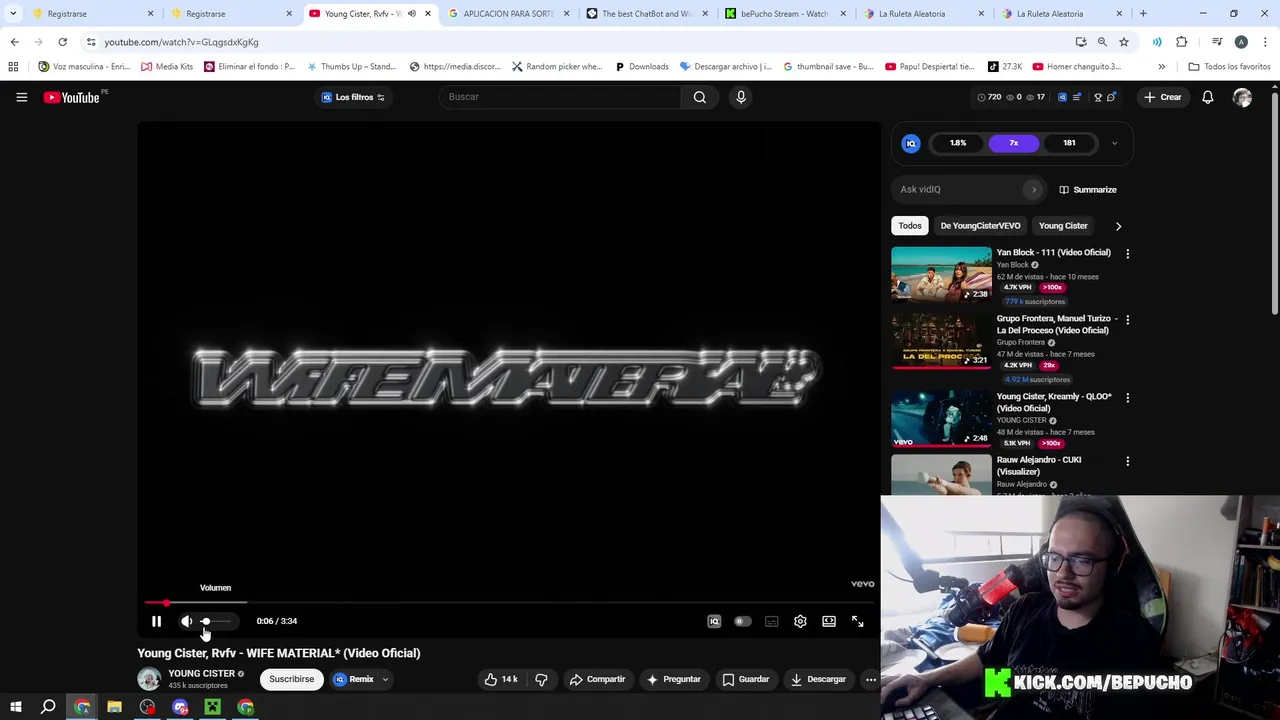Expand the Remix dropdown arrow
This screenshot has height=720, width=1280.
[385, 679]
